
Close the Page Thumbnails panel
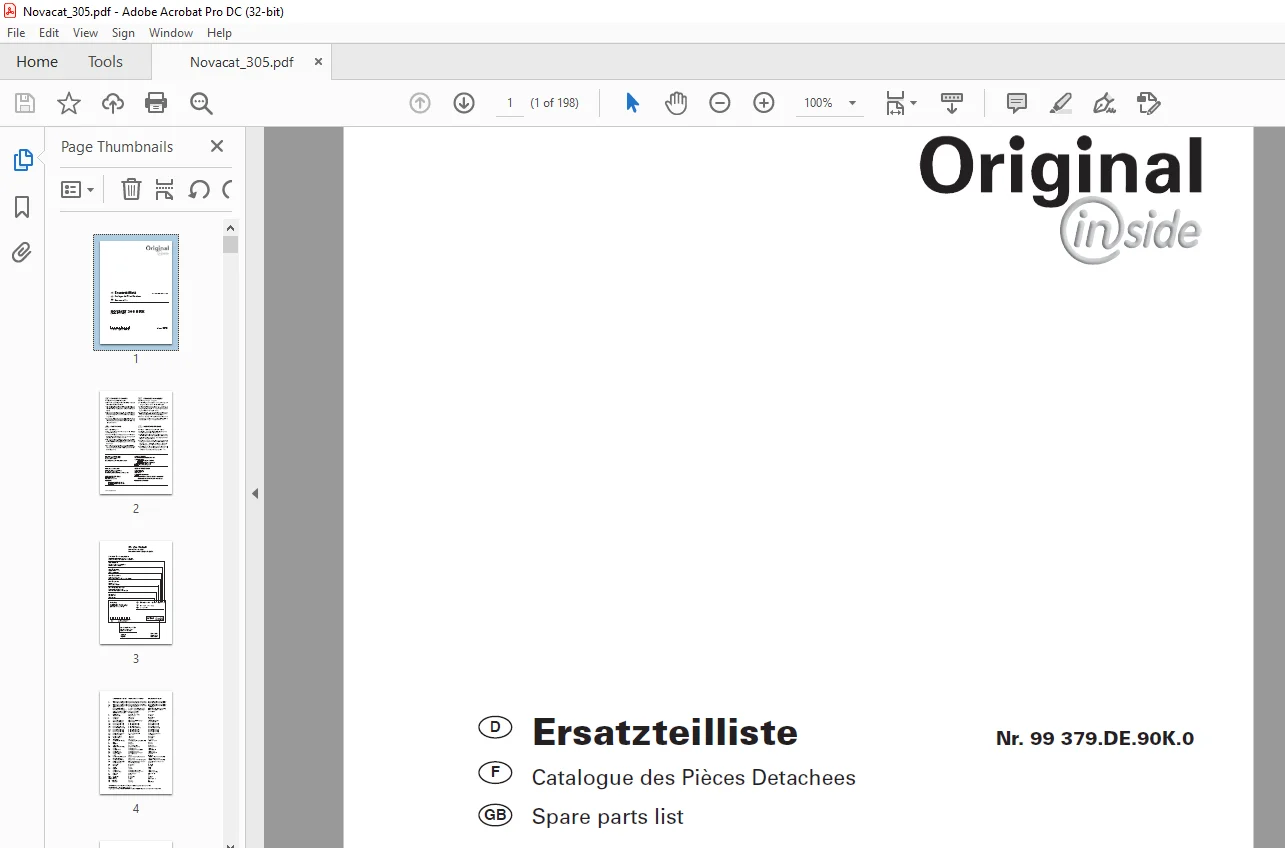[x=217, y=146]
